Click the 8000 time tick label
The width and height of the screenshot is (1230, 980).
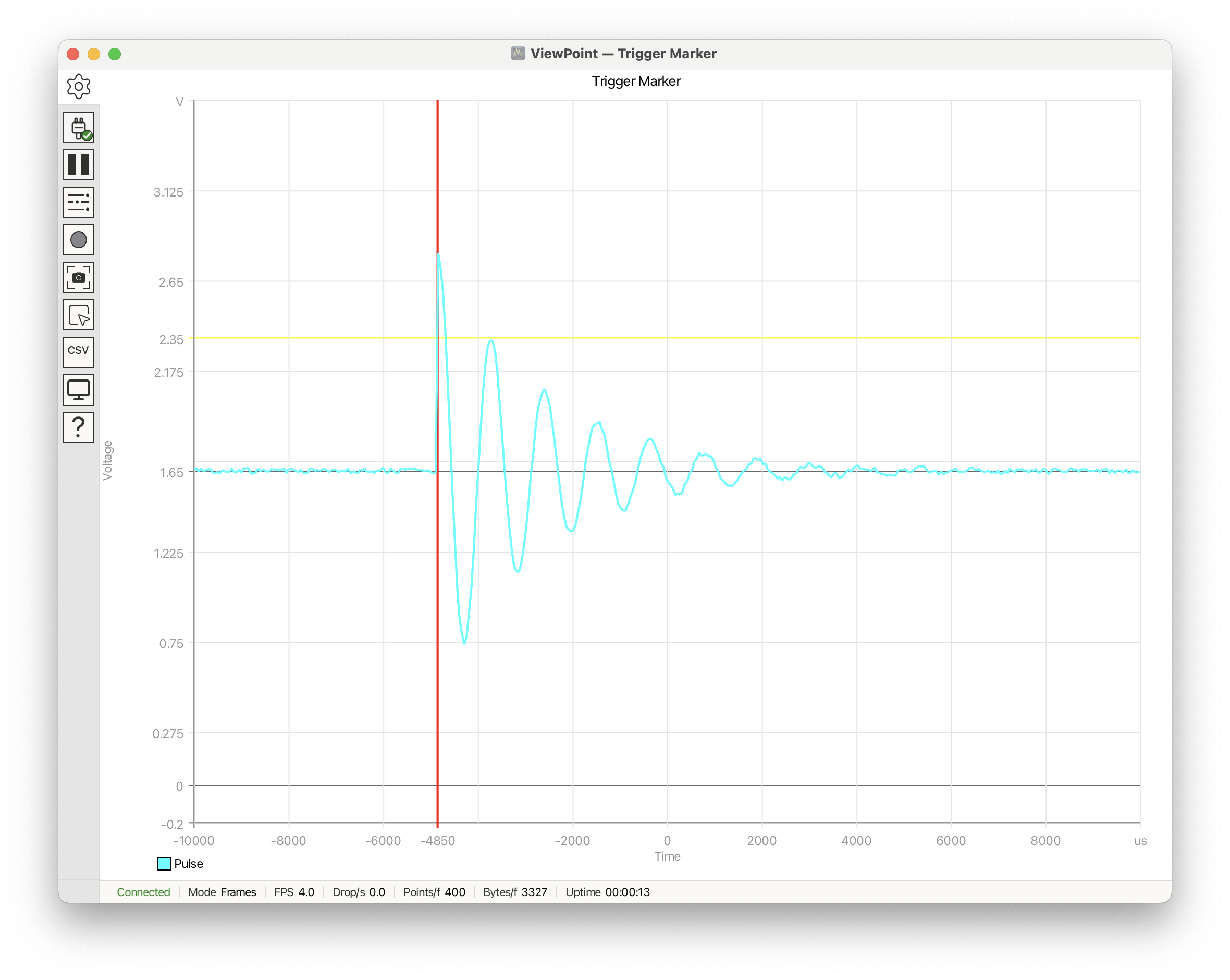click(x=1045, y=841)
